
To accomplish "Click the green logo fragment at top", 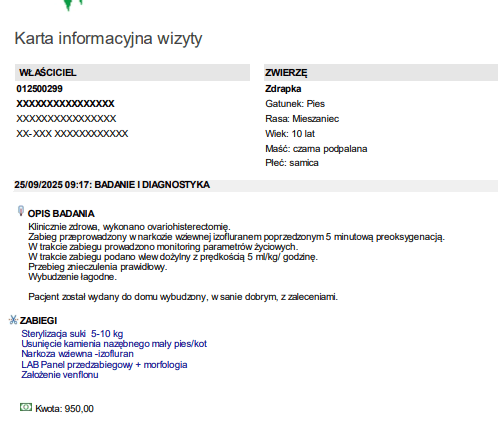I will click(x=73, y=5).
